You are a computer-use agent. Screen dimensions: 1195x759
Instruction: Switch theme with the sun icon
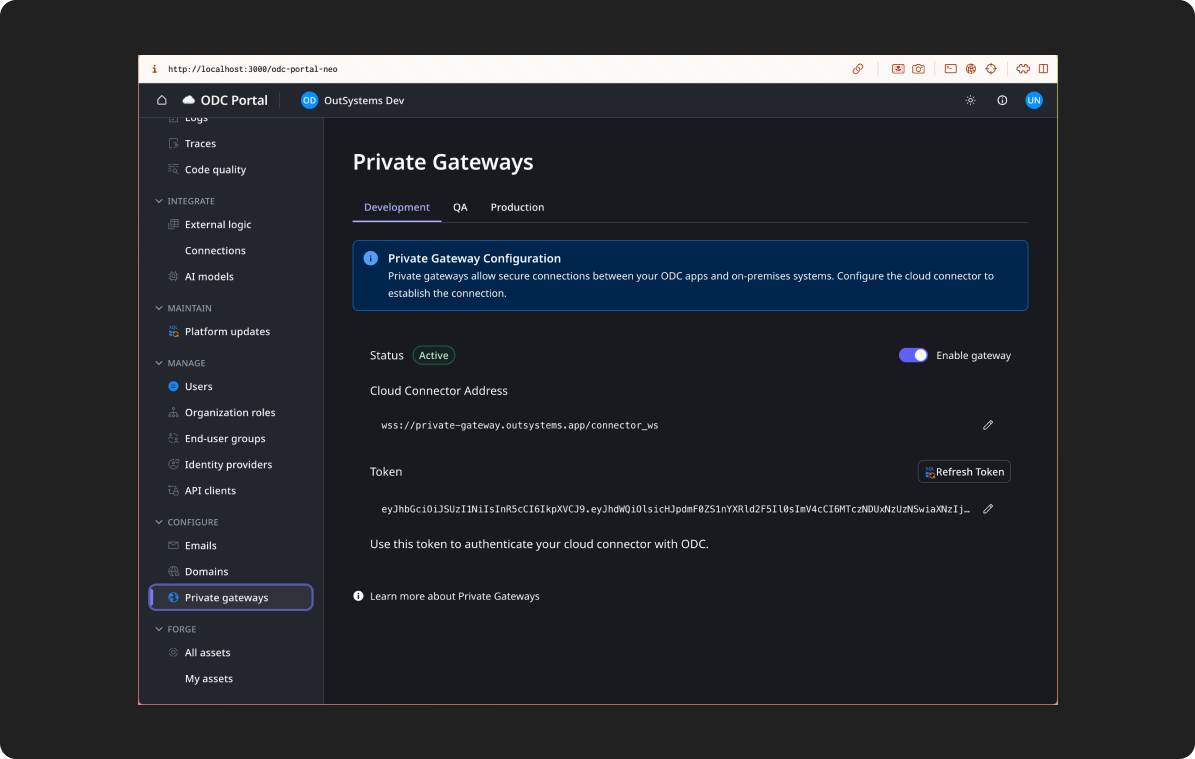pos(970,100)
